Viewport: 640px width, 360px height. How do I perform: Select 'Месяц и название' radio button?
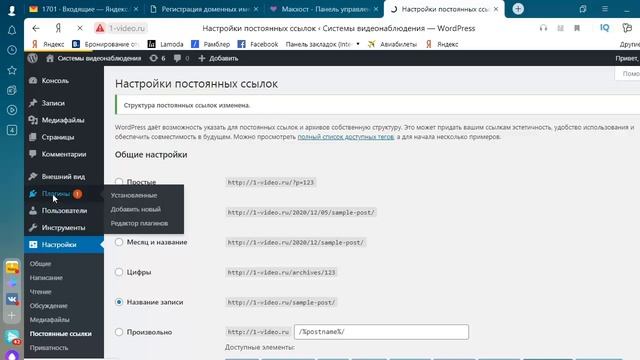coord(119,242)
